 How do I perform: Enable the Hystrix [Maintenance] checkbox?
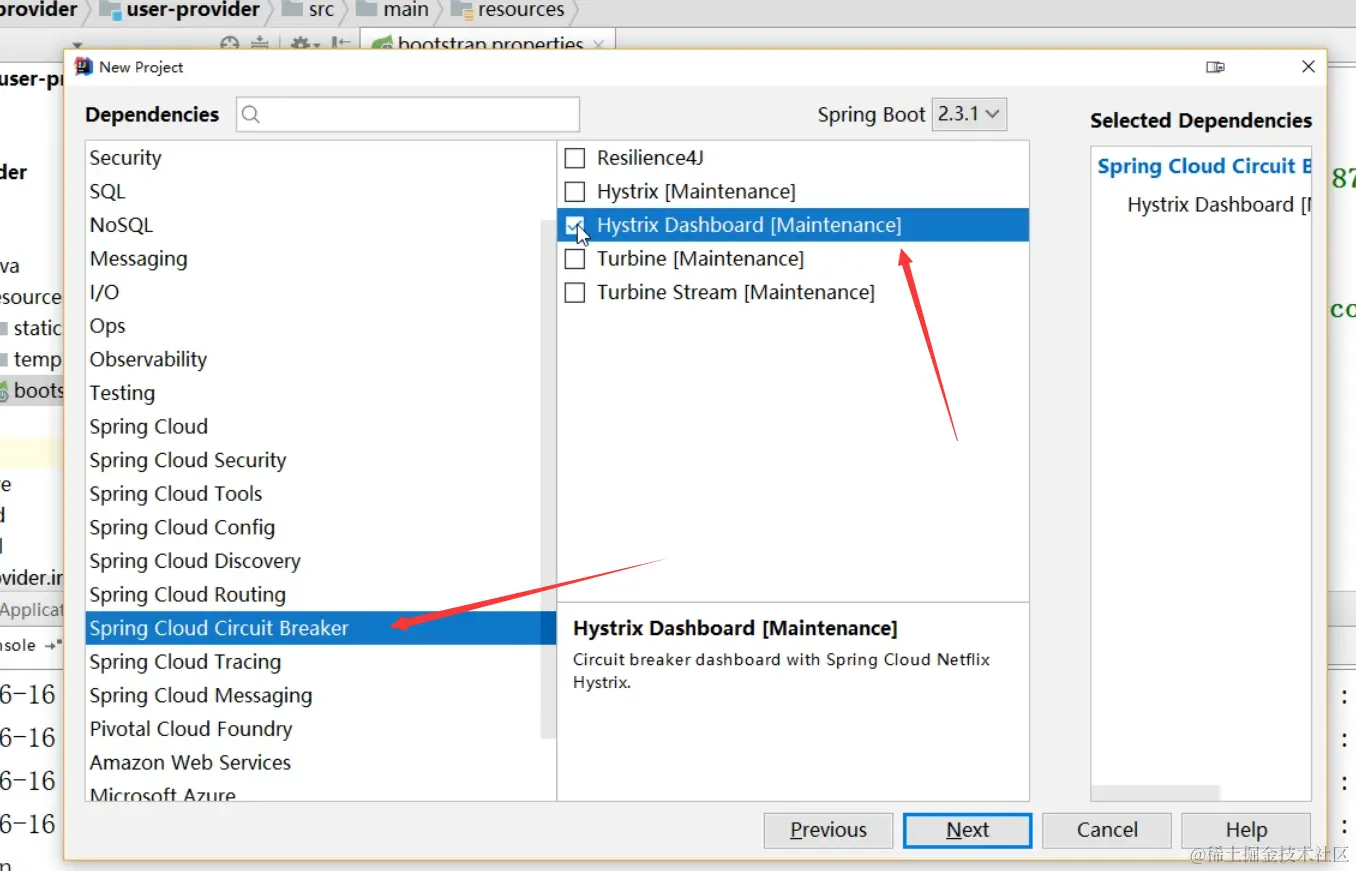[575, 191]
